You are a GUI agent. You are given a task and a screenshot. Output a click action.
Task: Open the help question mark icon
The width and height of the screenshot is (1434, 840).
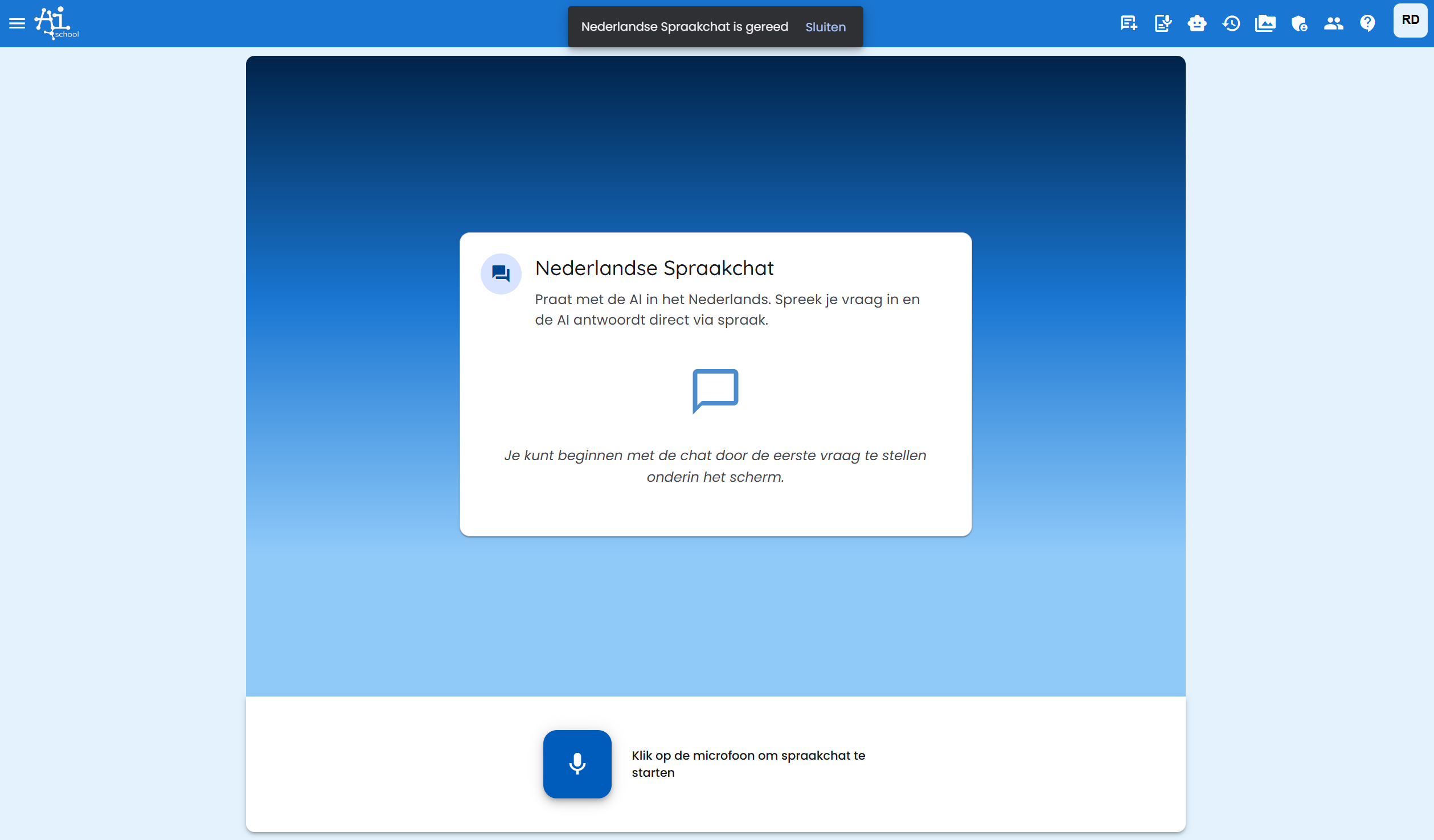pos(1367,23)
